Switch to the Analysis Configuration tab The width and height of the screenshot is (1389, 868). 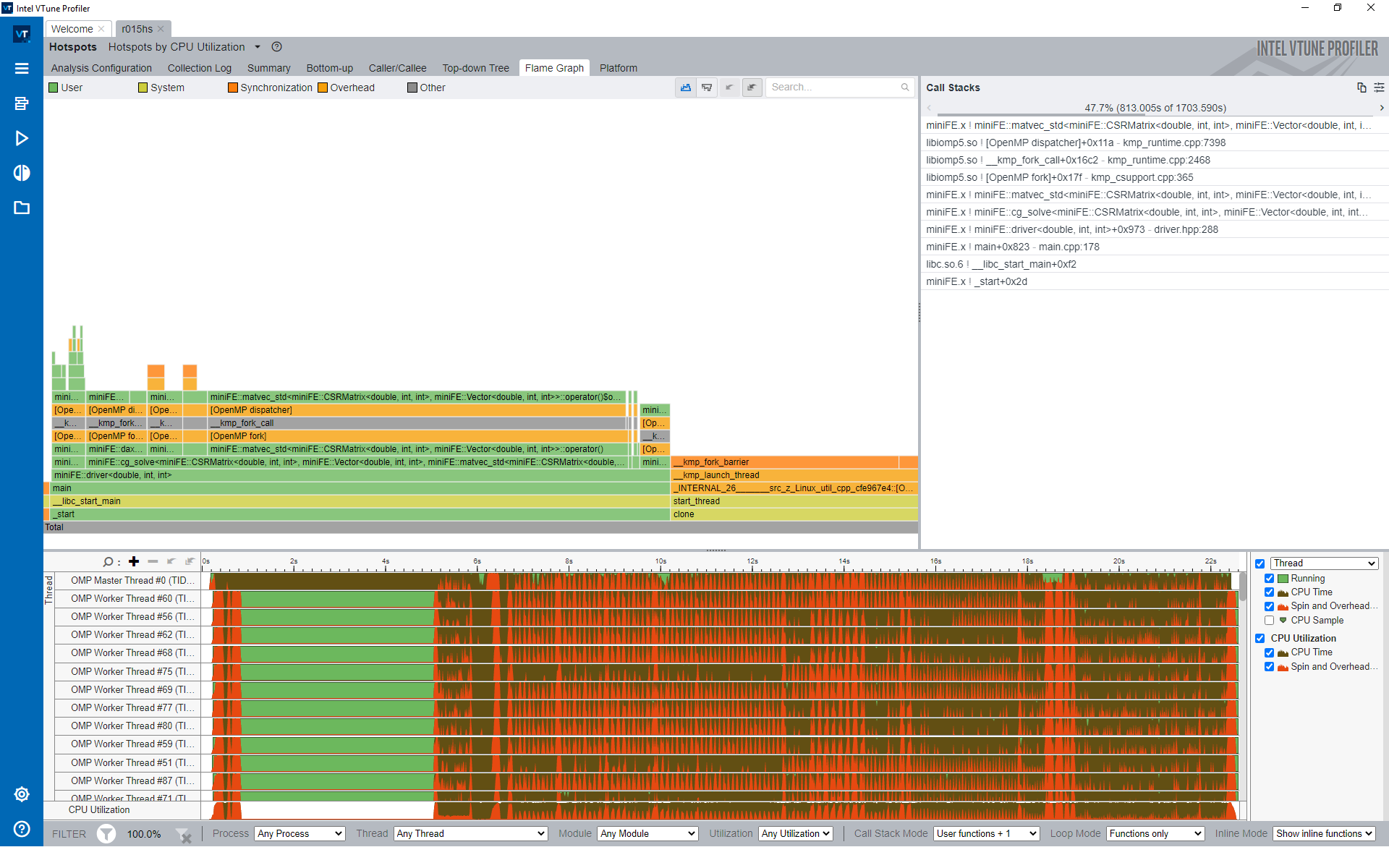(x=101, y=68)
